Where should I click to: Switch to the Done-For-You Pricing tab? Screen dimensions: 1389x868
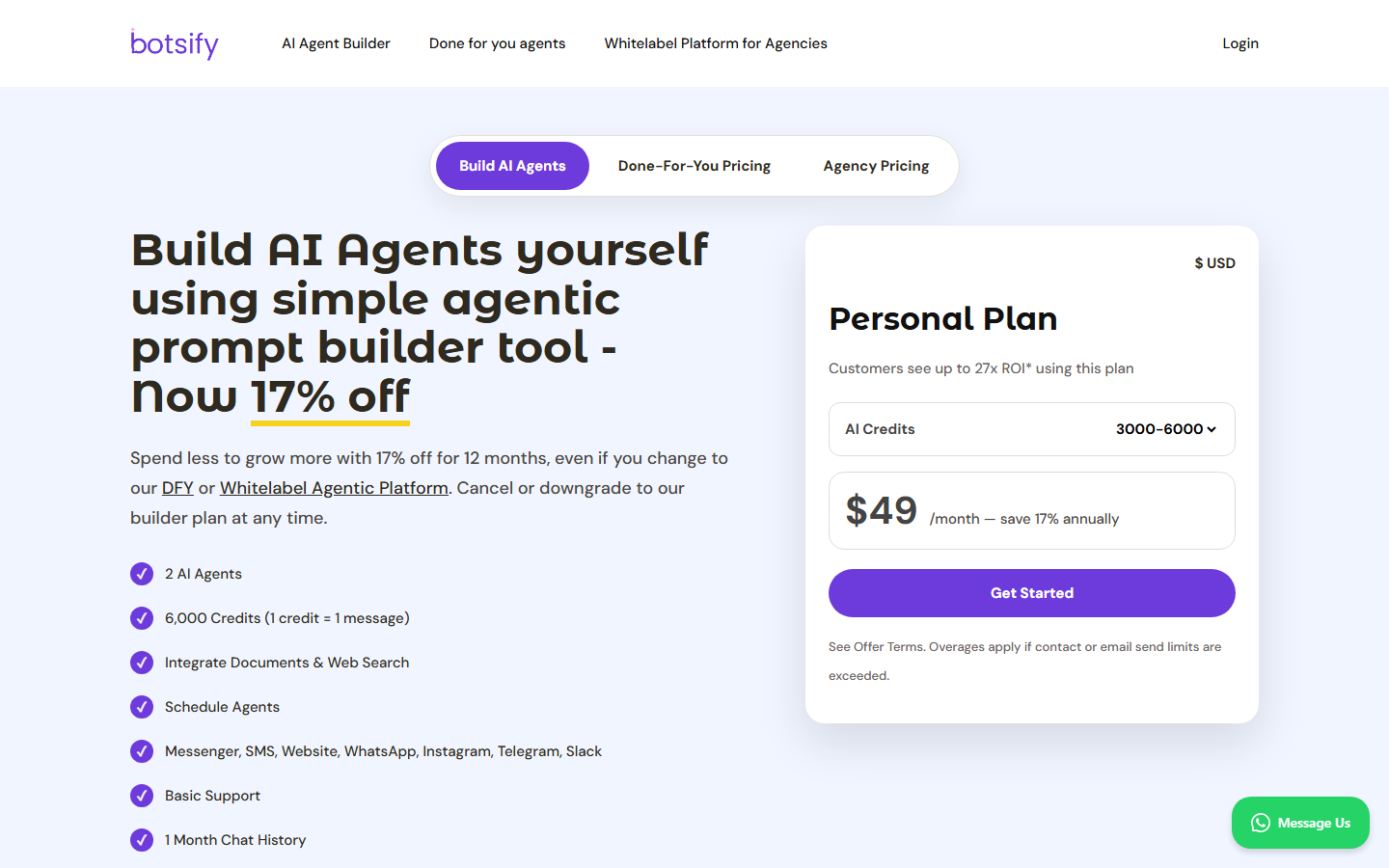[694, 166]
